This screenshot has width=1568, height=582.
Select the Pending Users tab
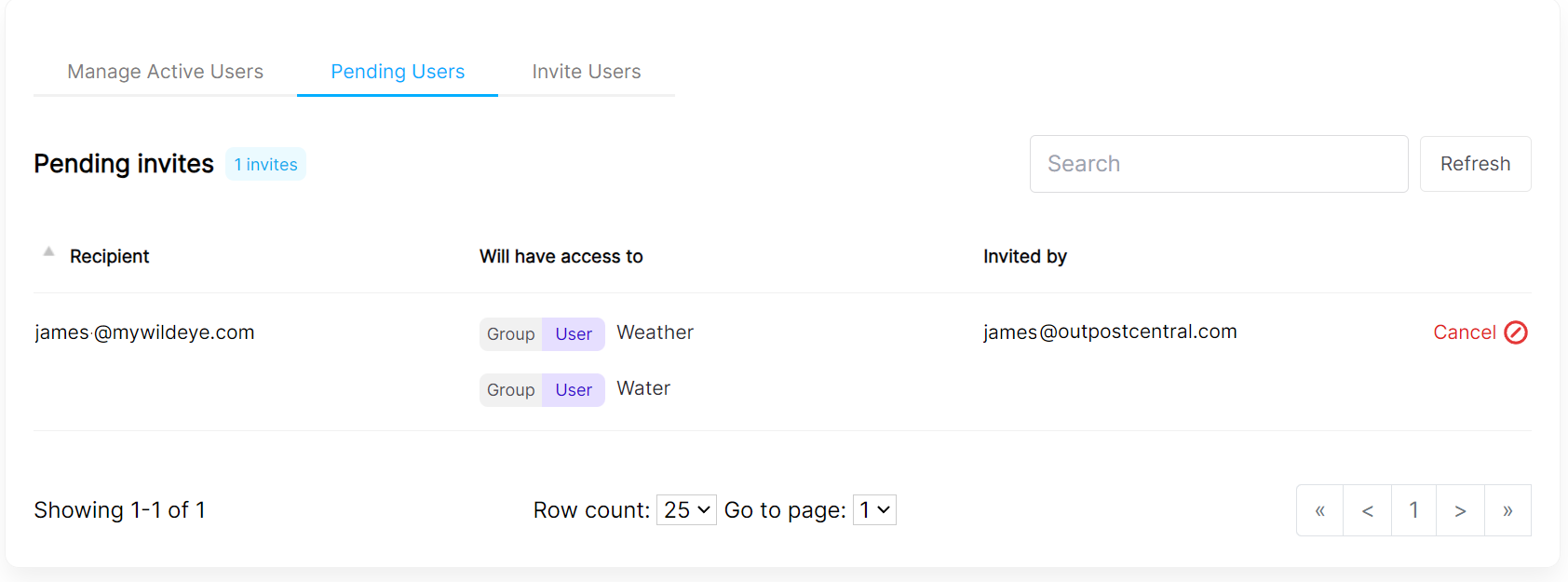click(398, 72)
